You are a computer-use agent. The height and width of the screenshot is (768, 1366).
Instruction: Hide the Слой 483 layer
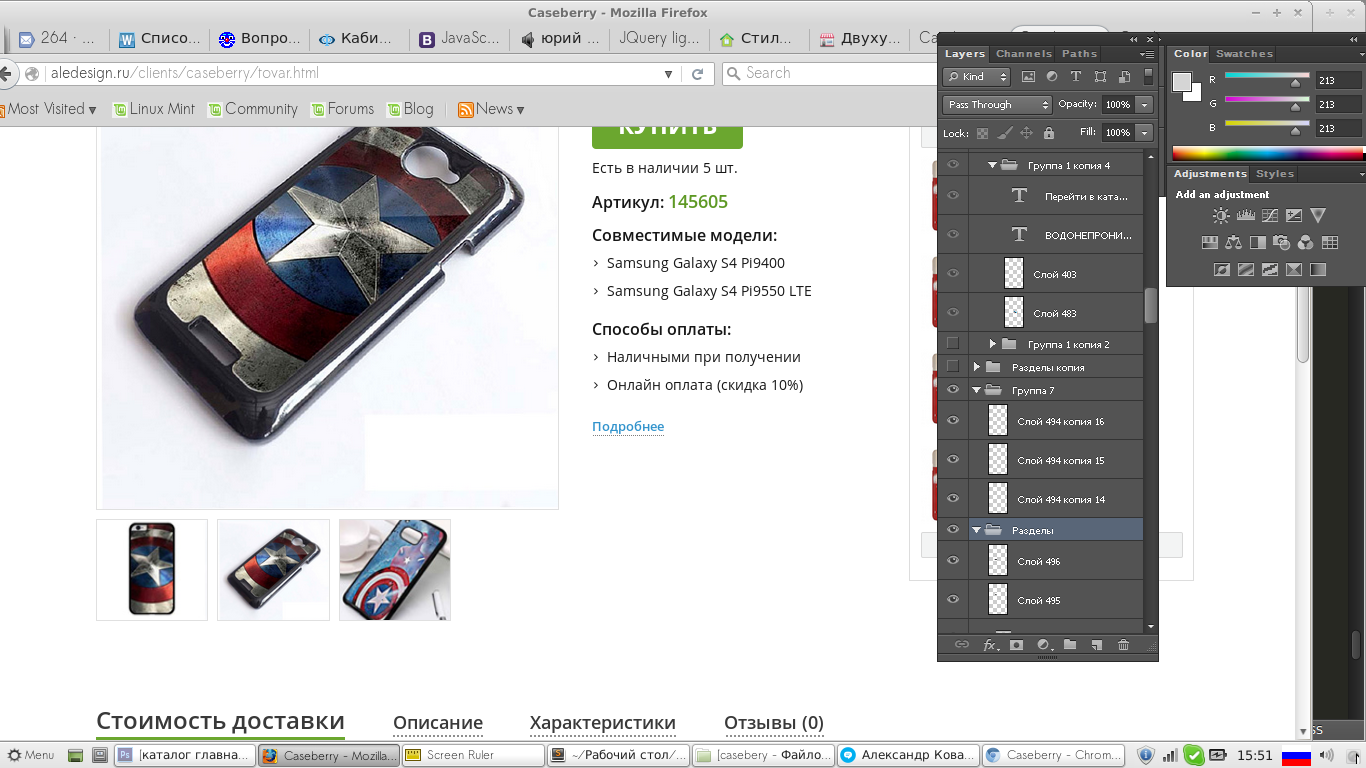click(953, 312)
